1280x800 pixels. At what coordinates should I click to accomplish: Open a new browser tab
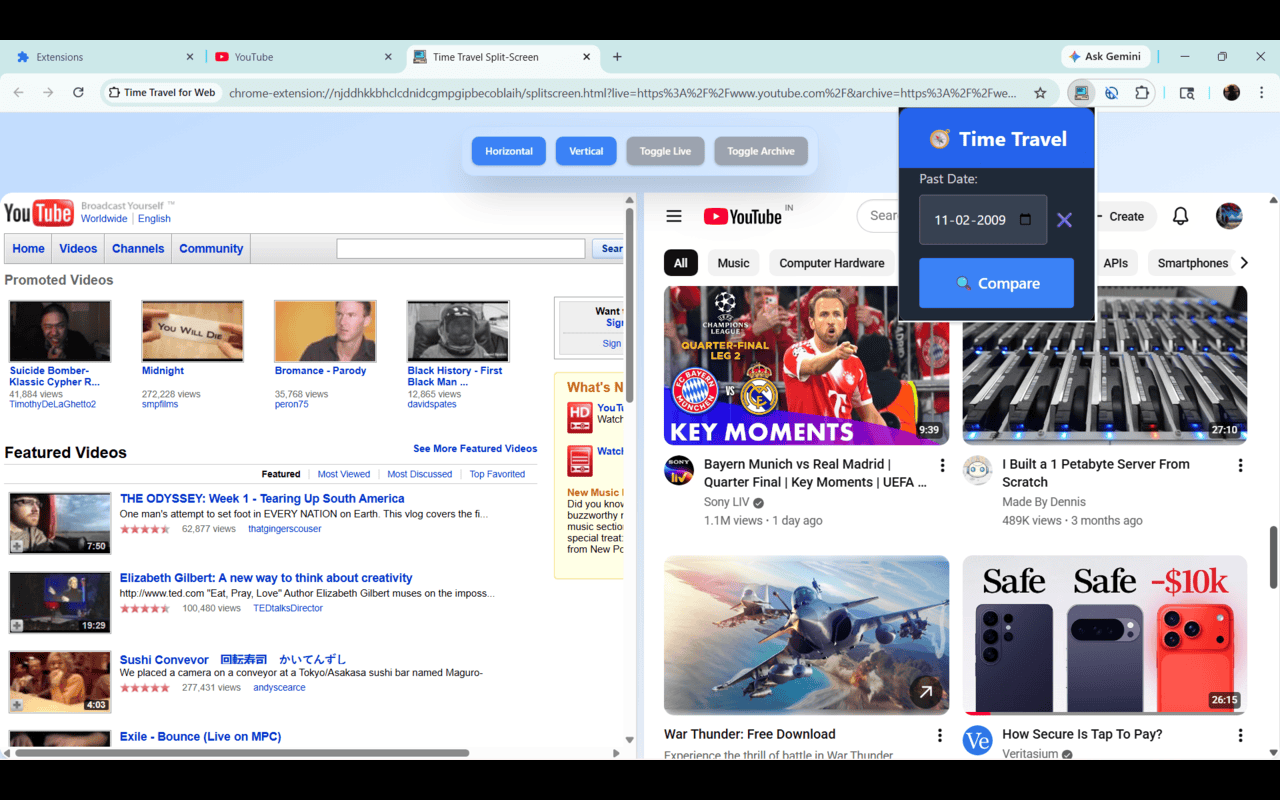[x=617, y=57]
